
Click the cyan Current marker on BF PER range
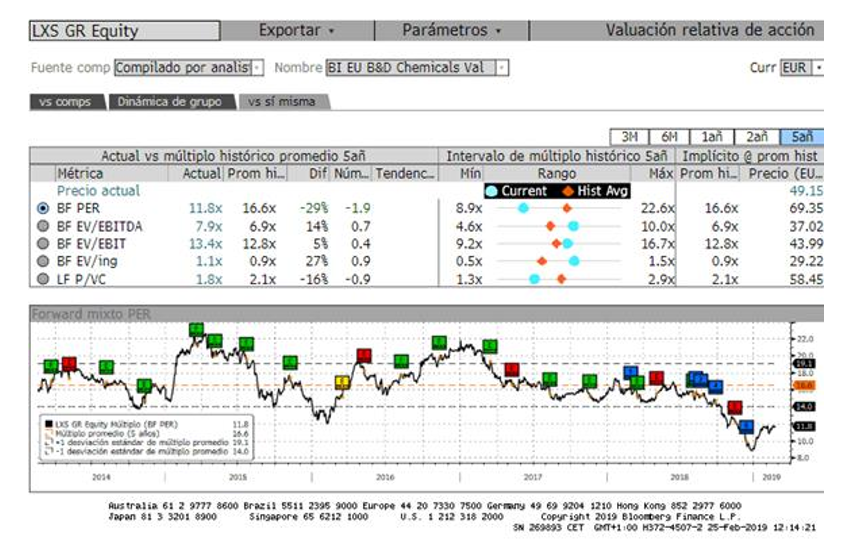523,208
